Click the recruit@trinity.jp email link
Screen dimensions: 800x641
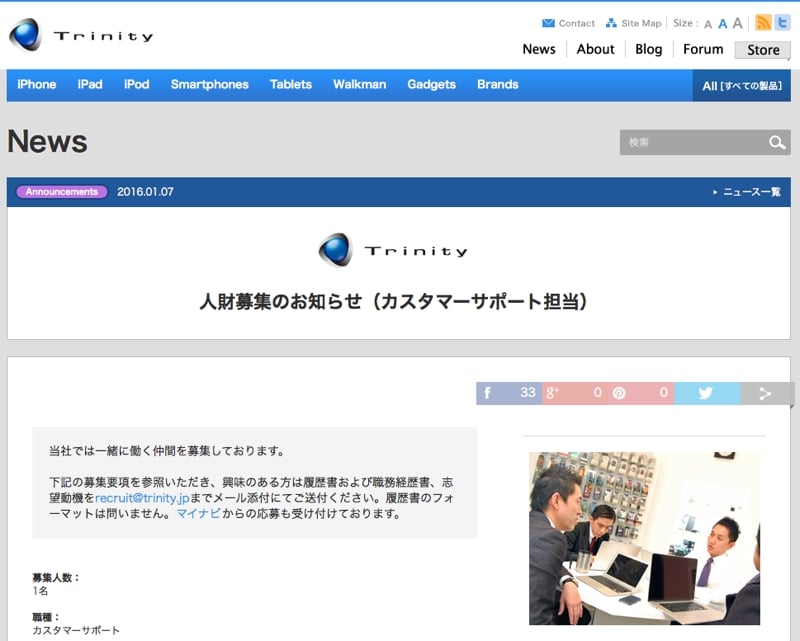(x=142, y=497)
